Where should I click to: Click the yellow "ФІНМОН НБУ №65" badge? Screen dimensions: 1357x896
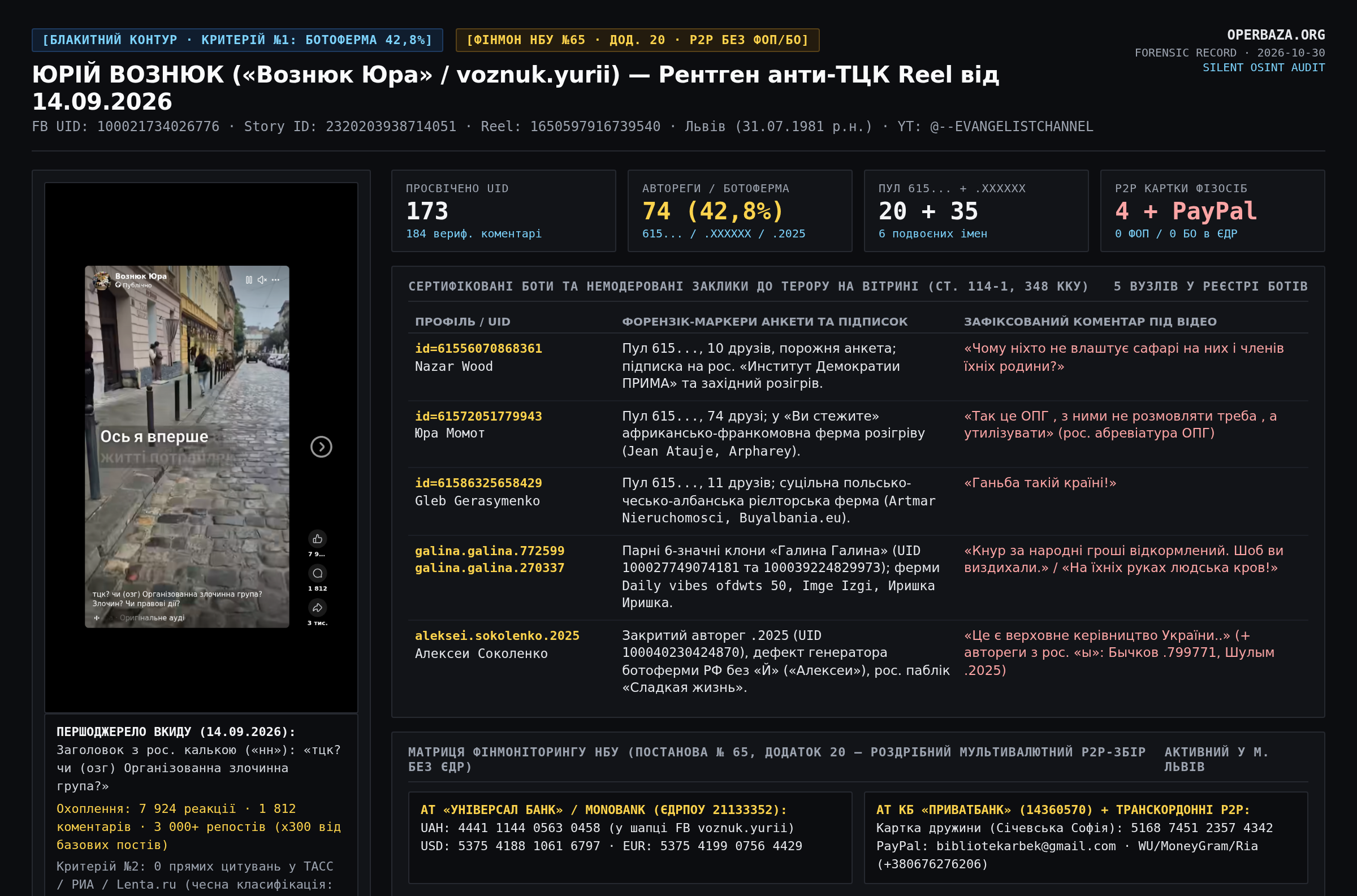pyautogui.click(x=637, y=40)
